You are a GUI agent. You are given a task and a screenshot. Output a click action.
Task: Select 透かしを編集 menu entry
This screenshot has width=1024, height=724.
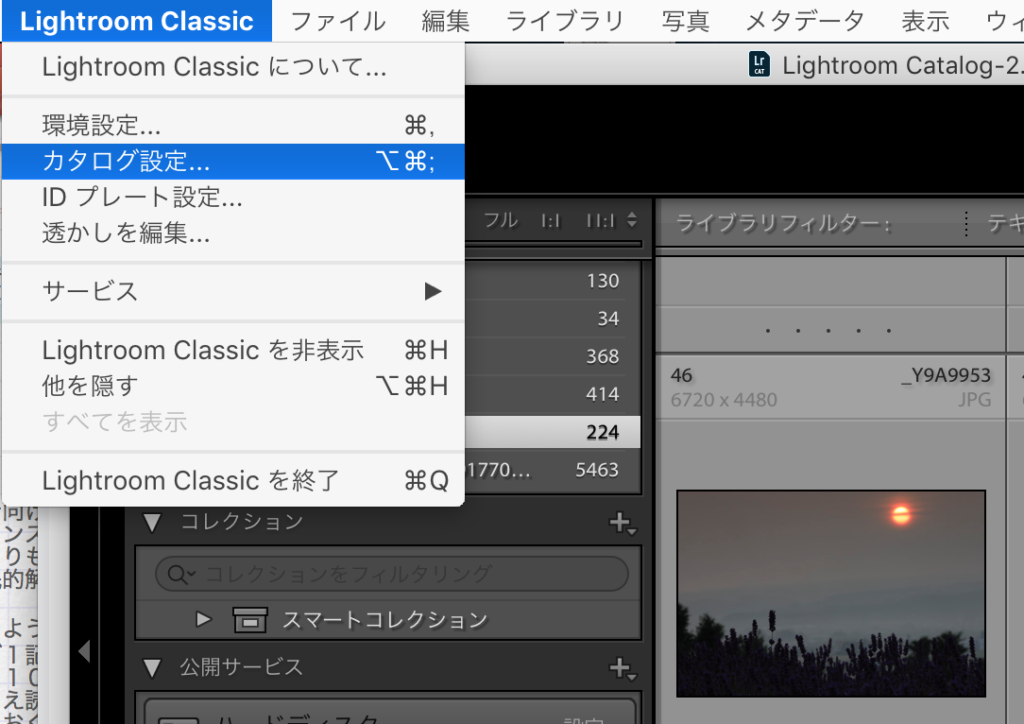[x=233, y=232]
